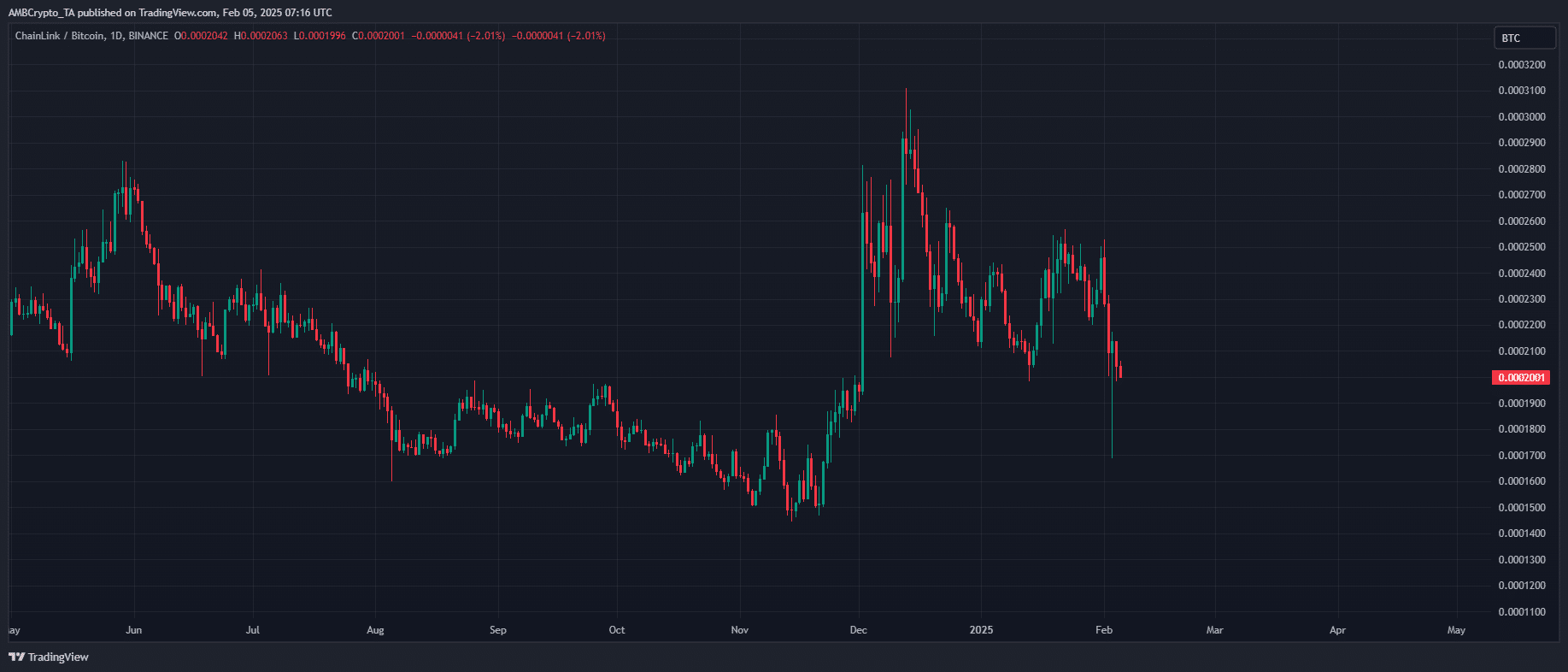Click the 0.0003200 price axis label
Viewport: 1568px width, 672px height.
pyautogui.click(x=1521, y=65)
